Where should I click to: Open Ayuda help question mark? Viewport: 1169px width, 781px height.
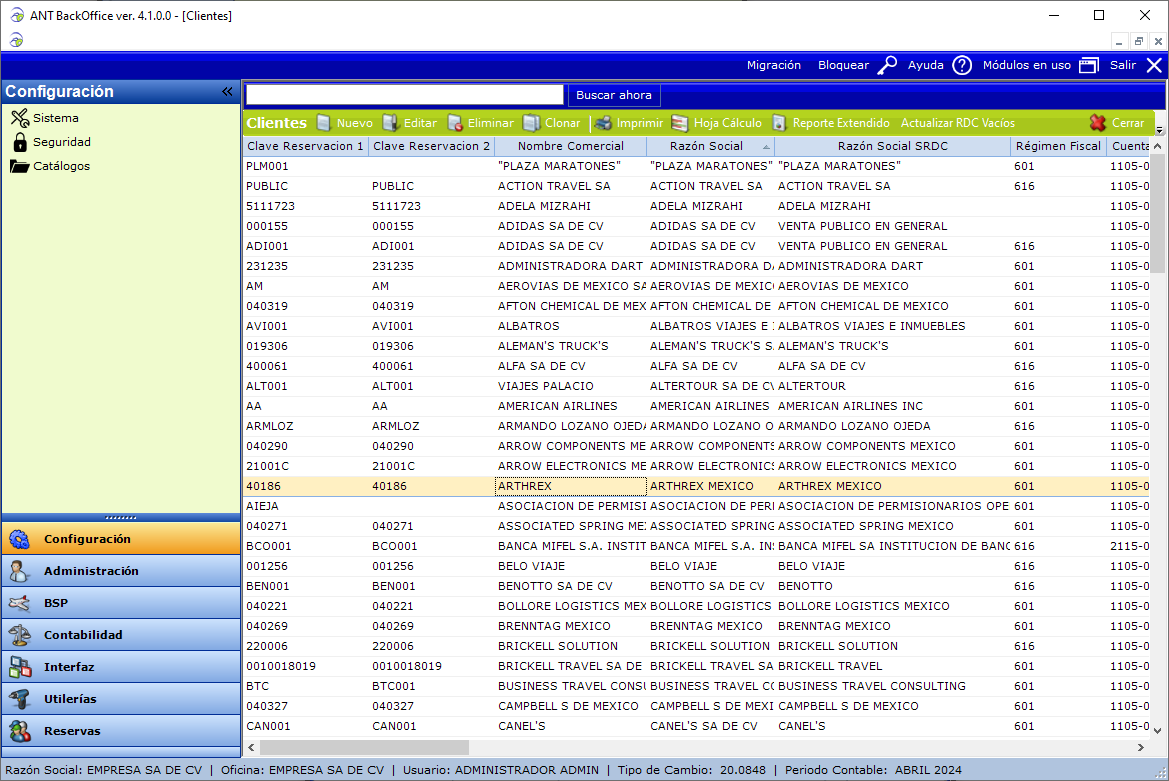click(961, 65)
